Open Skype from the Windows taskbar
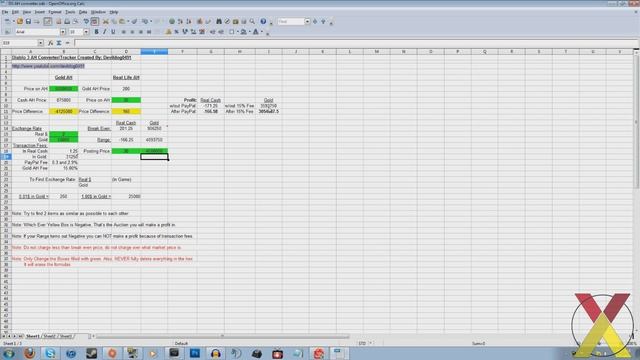The image size is (640, 360). (x=50, y=353)
